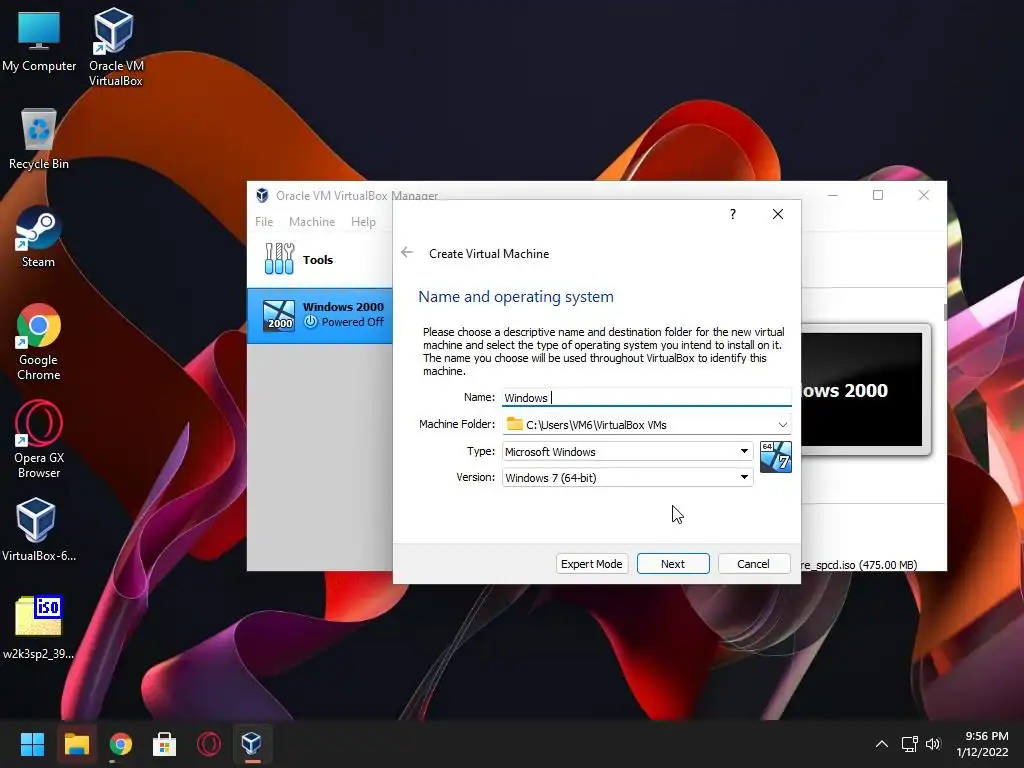Click the Next button
1024x768 pixels.
tap(673, 564)
